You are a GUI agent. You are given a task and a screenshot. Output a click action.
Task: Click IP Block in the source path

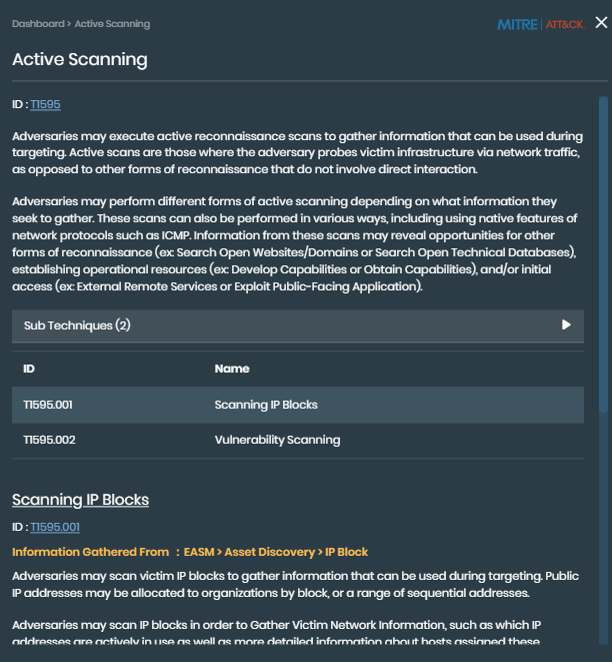(x=345, y=552)
